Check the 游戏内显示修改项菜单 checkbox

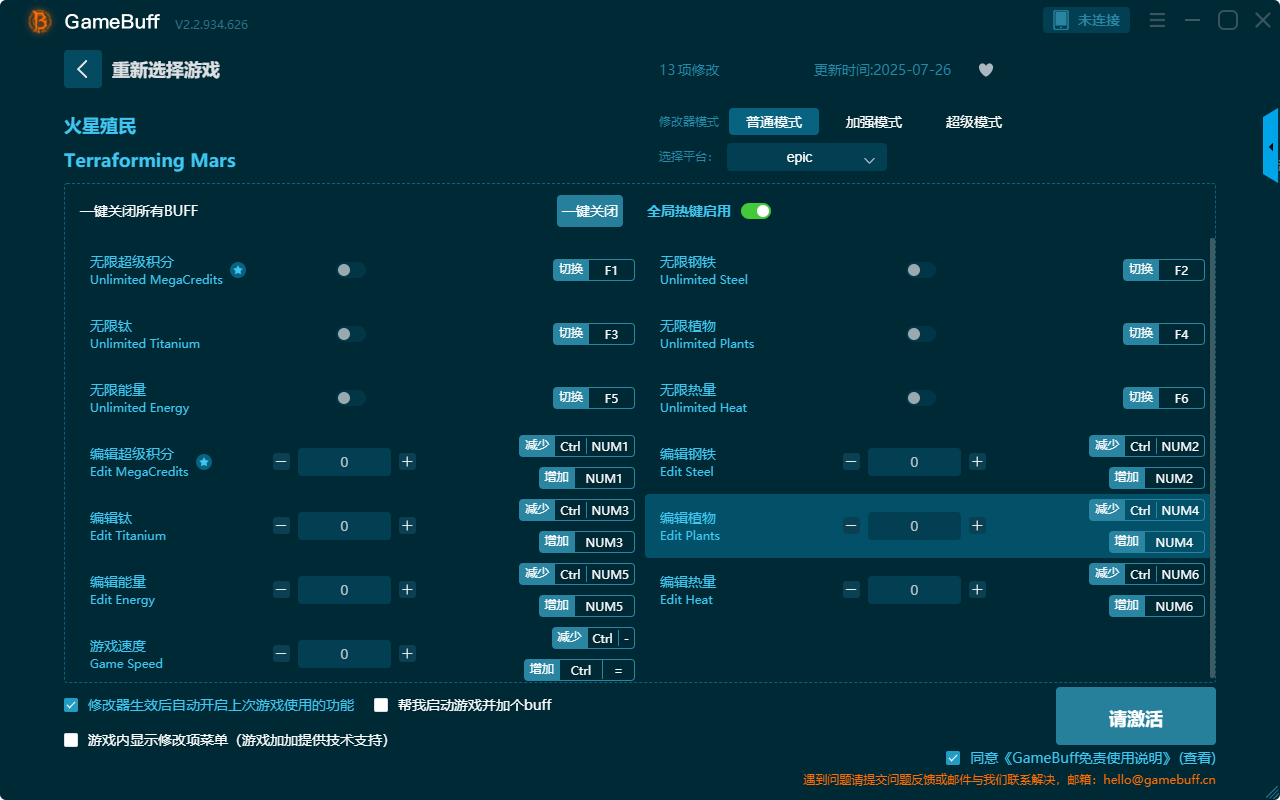pos(71,741)
